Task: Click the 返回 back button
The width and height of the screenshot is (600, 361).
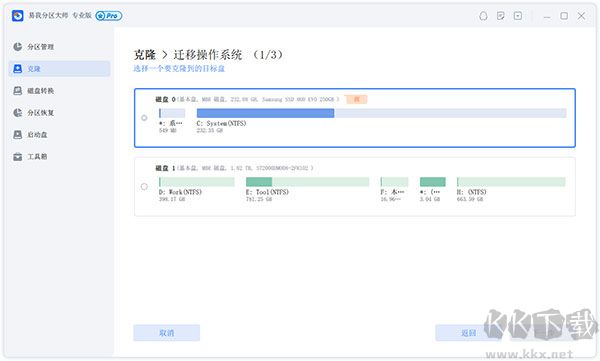Action: click(468, 333)
